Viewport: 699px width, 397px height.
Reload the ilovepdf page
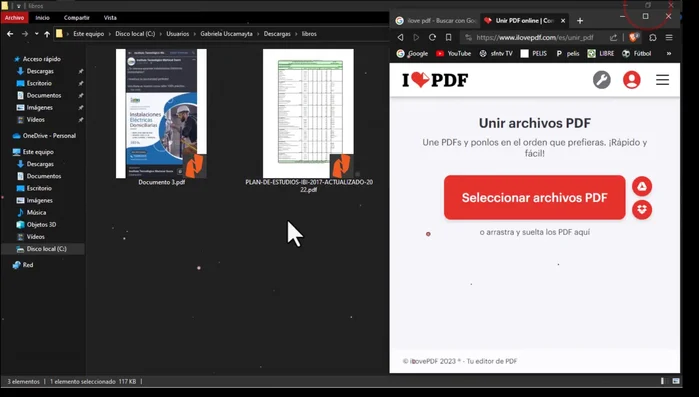[x=432, y=37]
